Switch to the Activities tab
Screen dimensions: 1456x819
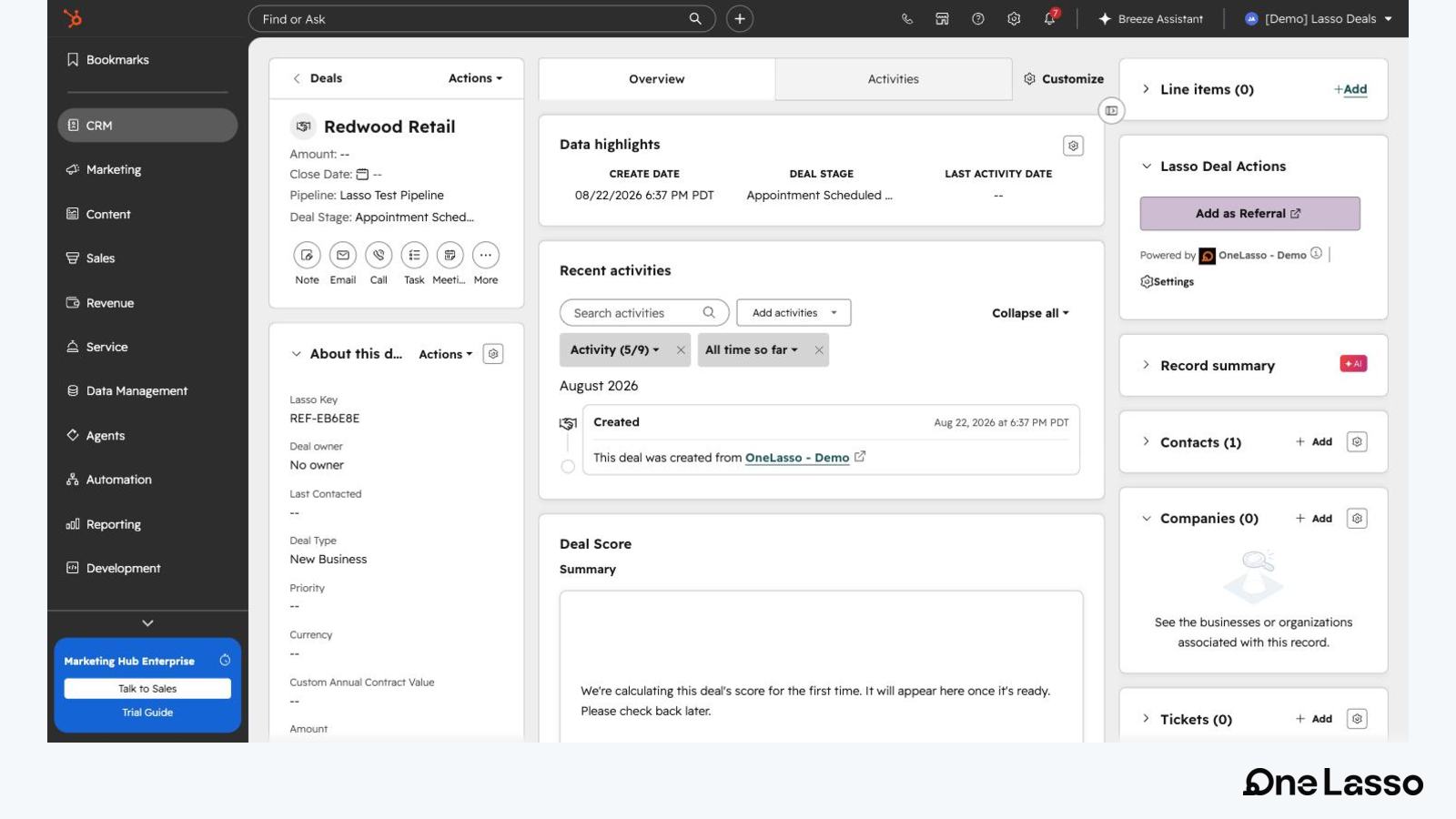[x=893, y=79]
